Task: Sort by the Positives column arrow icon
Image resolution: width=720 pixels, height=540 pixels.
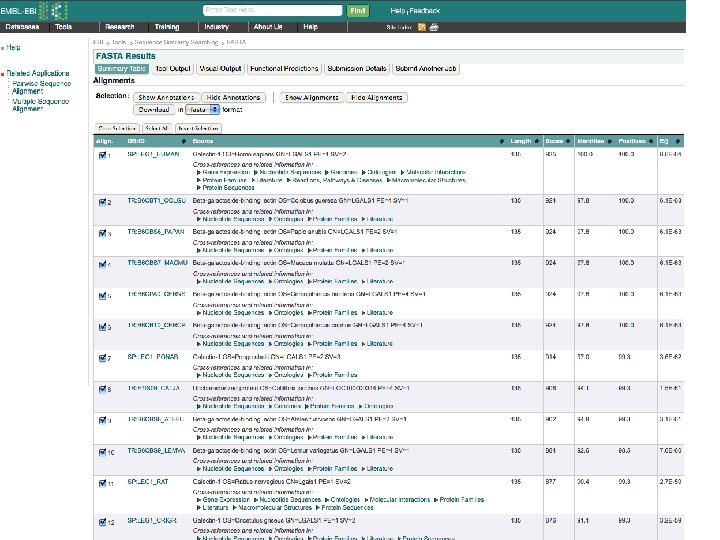Action: [x=651, y=141]
